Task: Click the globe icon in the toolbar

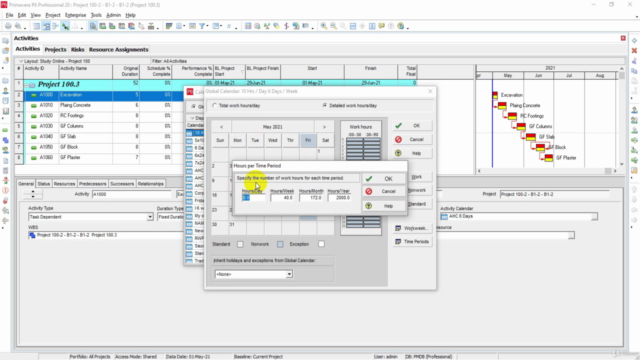Action: pos(401,26)
